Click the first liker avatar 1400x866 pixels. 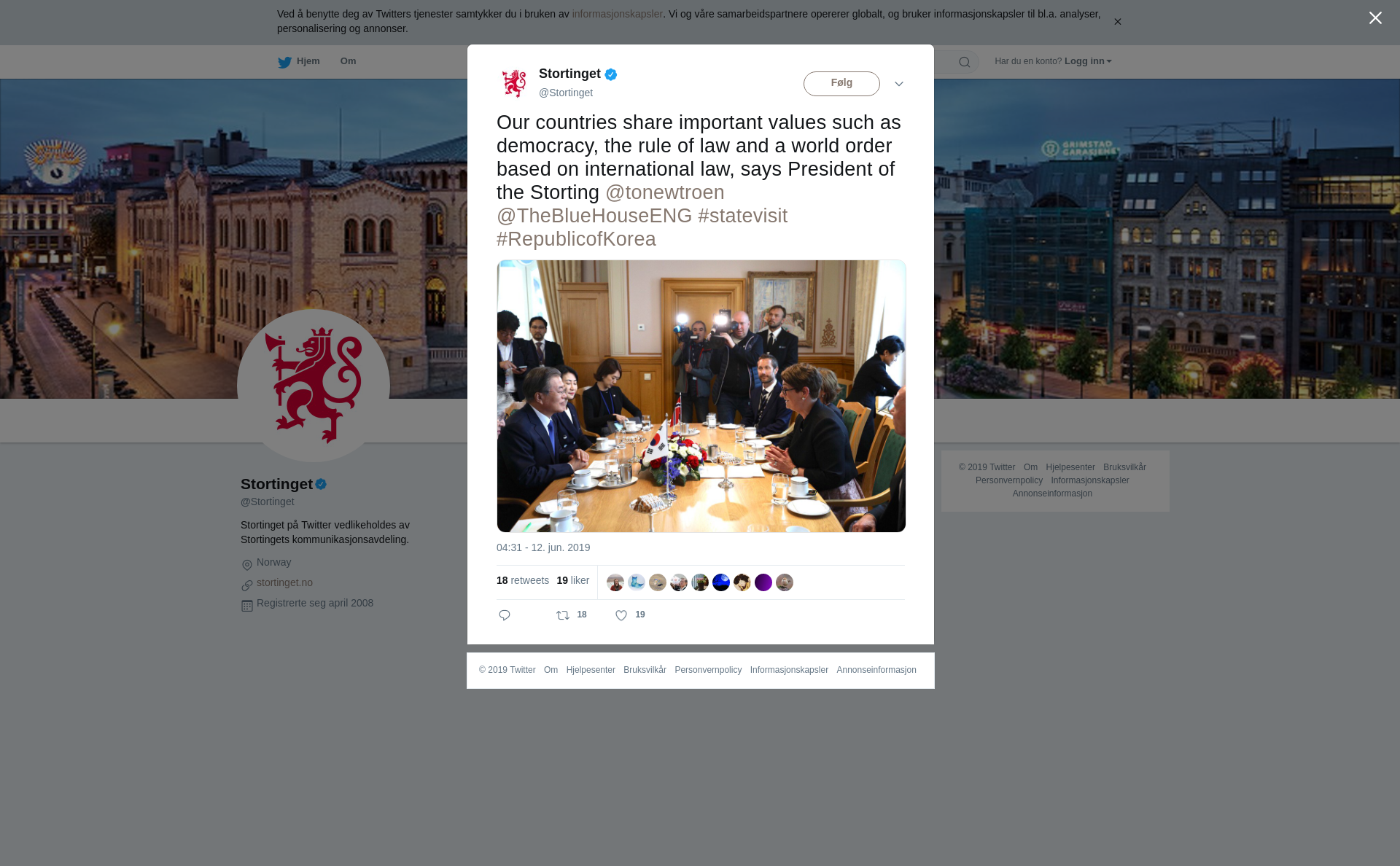coord(615,582)
